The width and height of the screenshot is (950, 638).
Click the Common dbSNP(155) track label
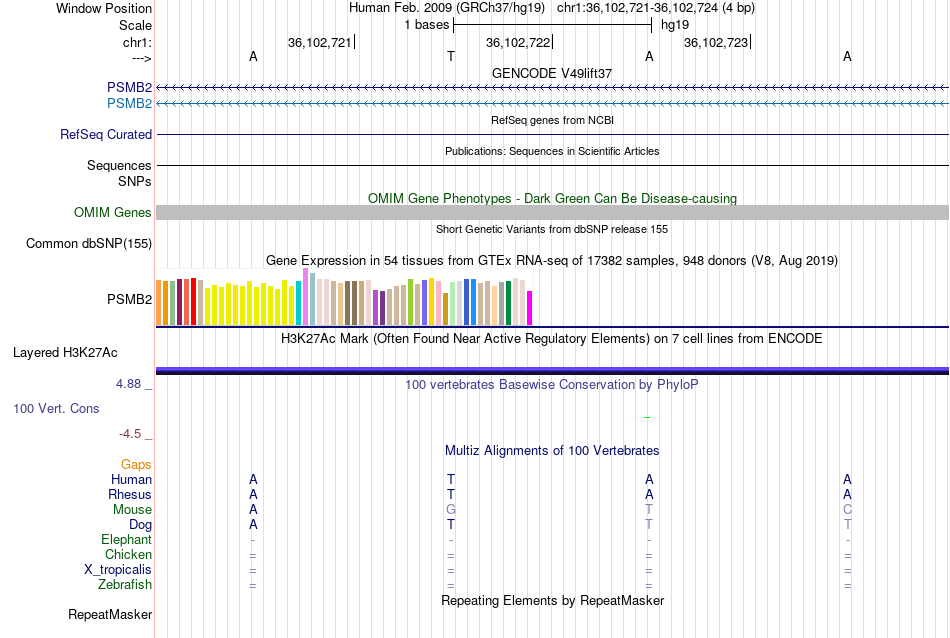click(89, 244)
